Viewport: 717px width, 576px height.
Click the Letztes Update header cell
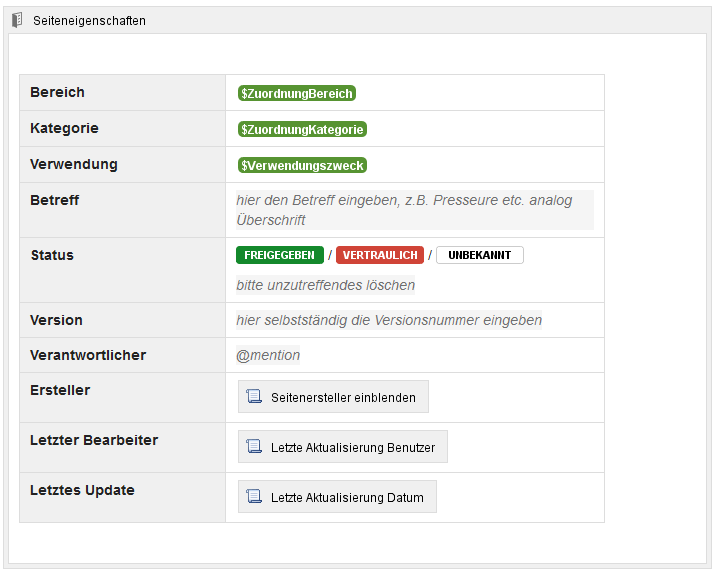[123, 498]
